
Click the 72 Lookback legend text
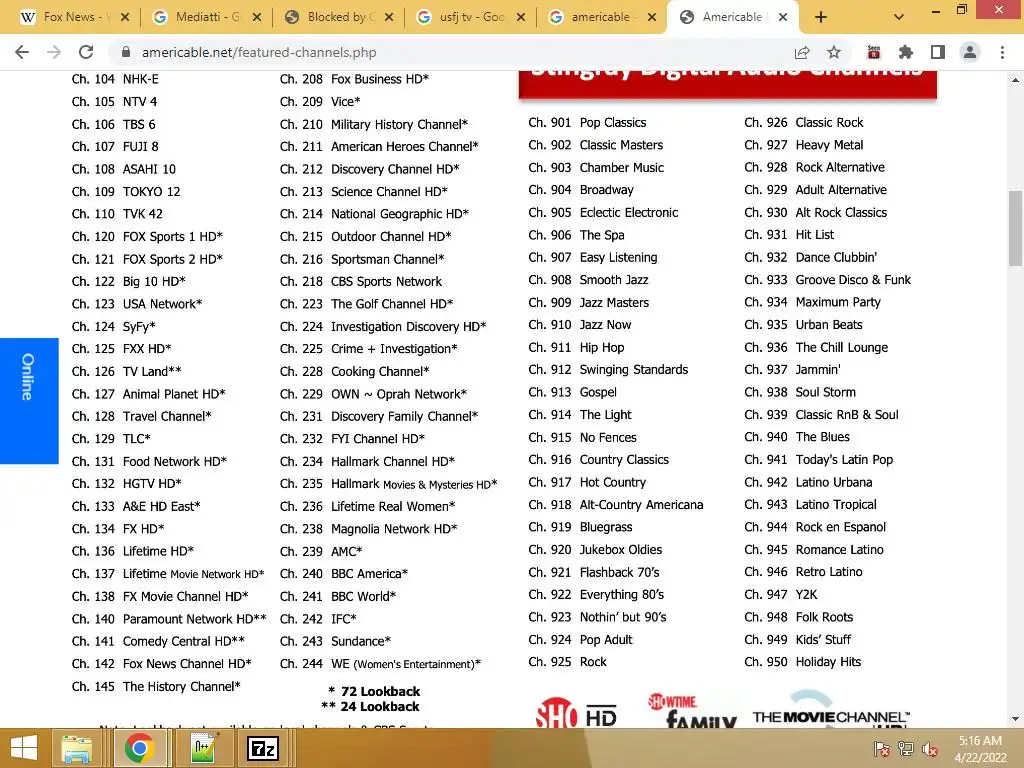tap(374, 691)
